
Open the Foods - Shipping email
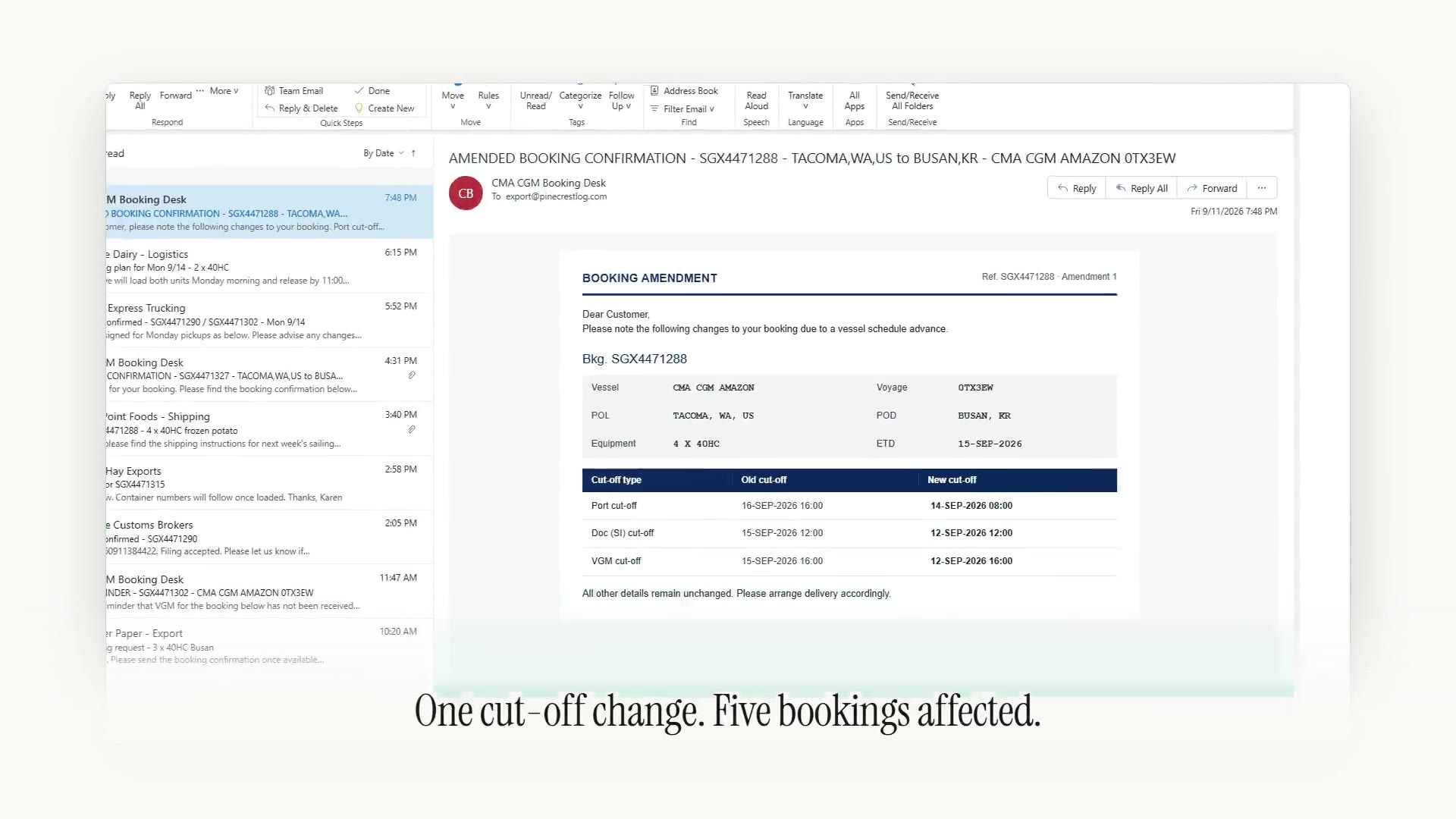269,429
